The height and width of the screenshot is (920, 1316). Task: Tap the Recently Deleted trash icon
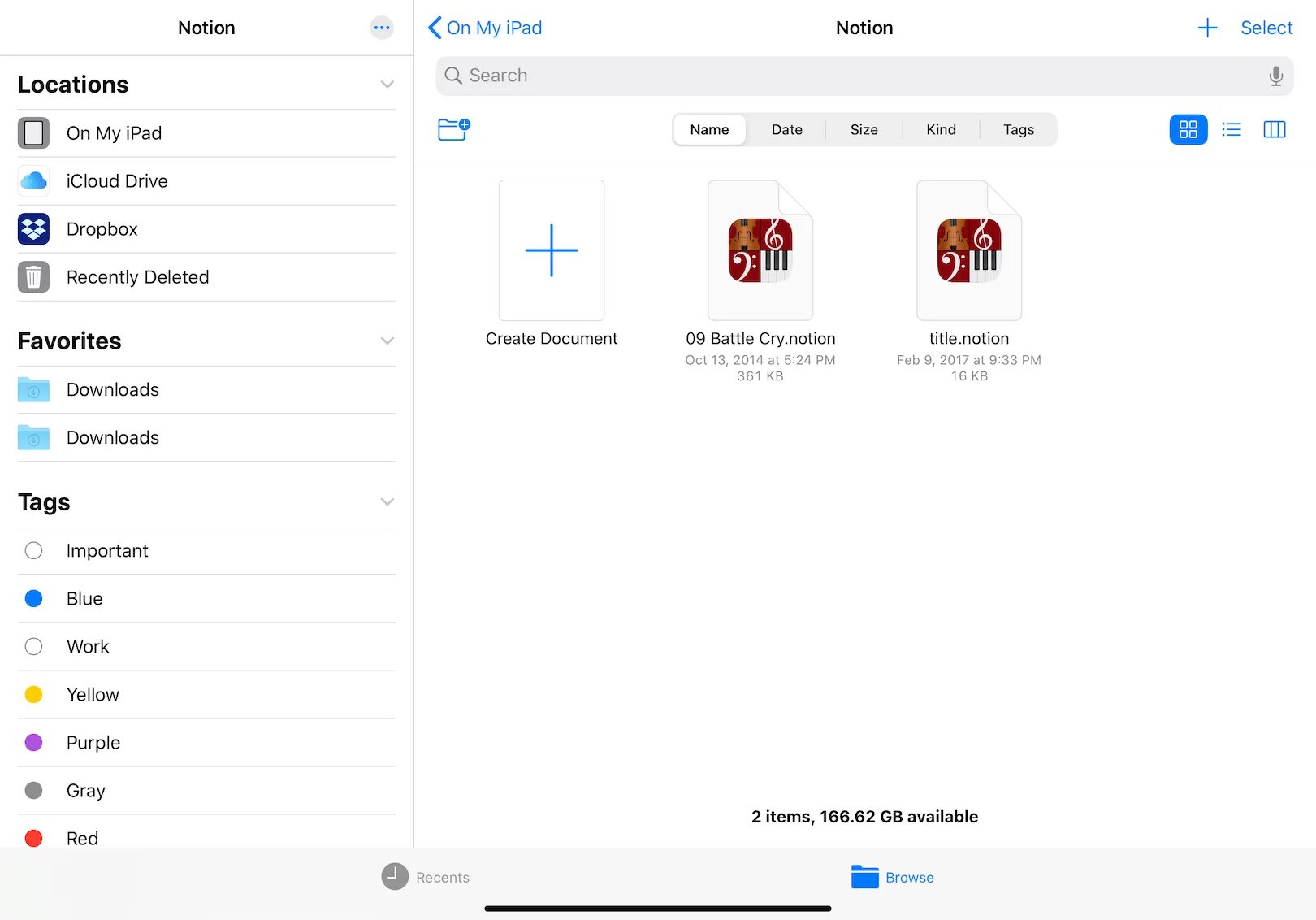33,277
